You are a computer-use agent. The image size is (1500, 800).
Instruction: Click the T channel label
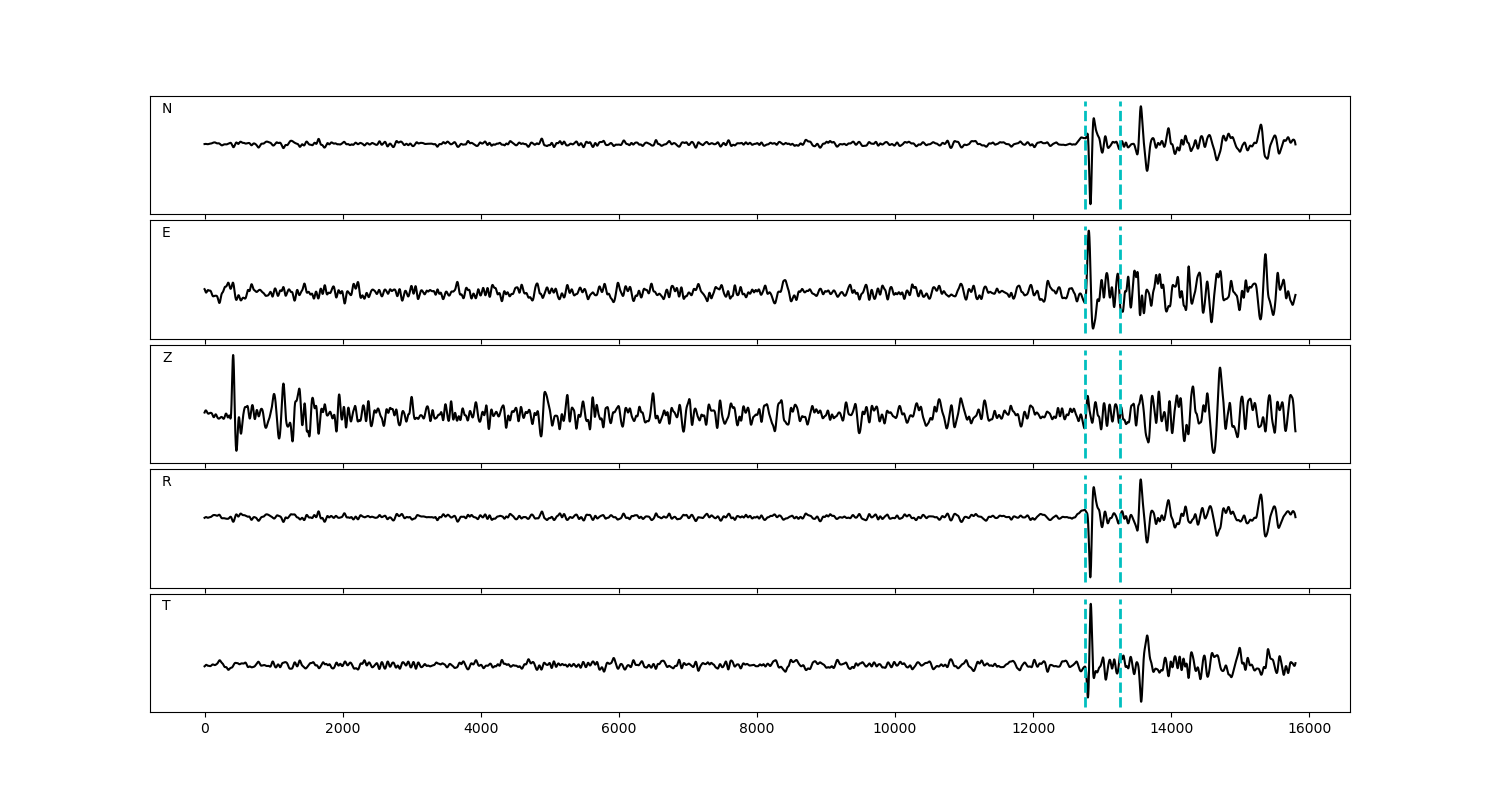(x=166, y=606)
